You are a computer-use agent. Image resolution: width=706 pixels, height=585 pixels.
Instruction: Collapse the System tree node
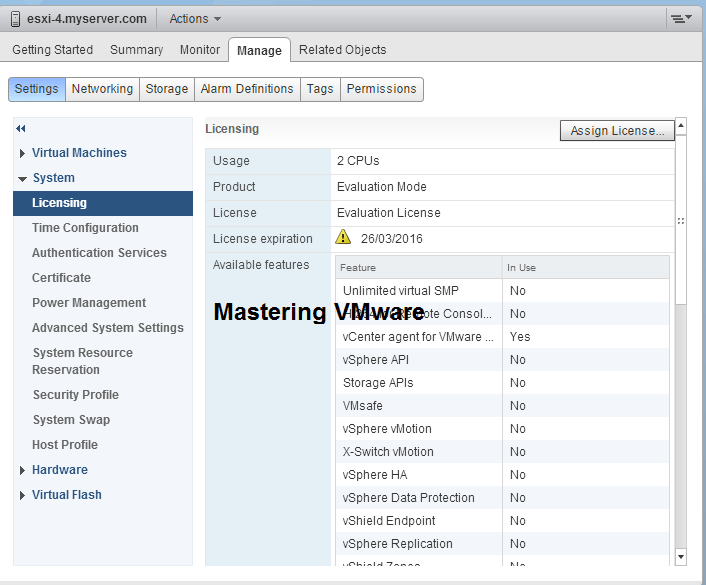point(22,179)
